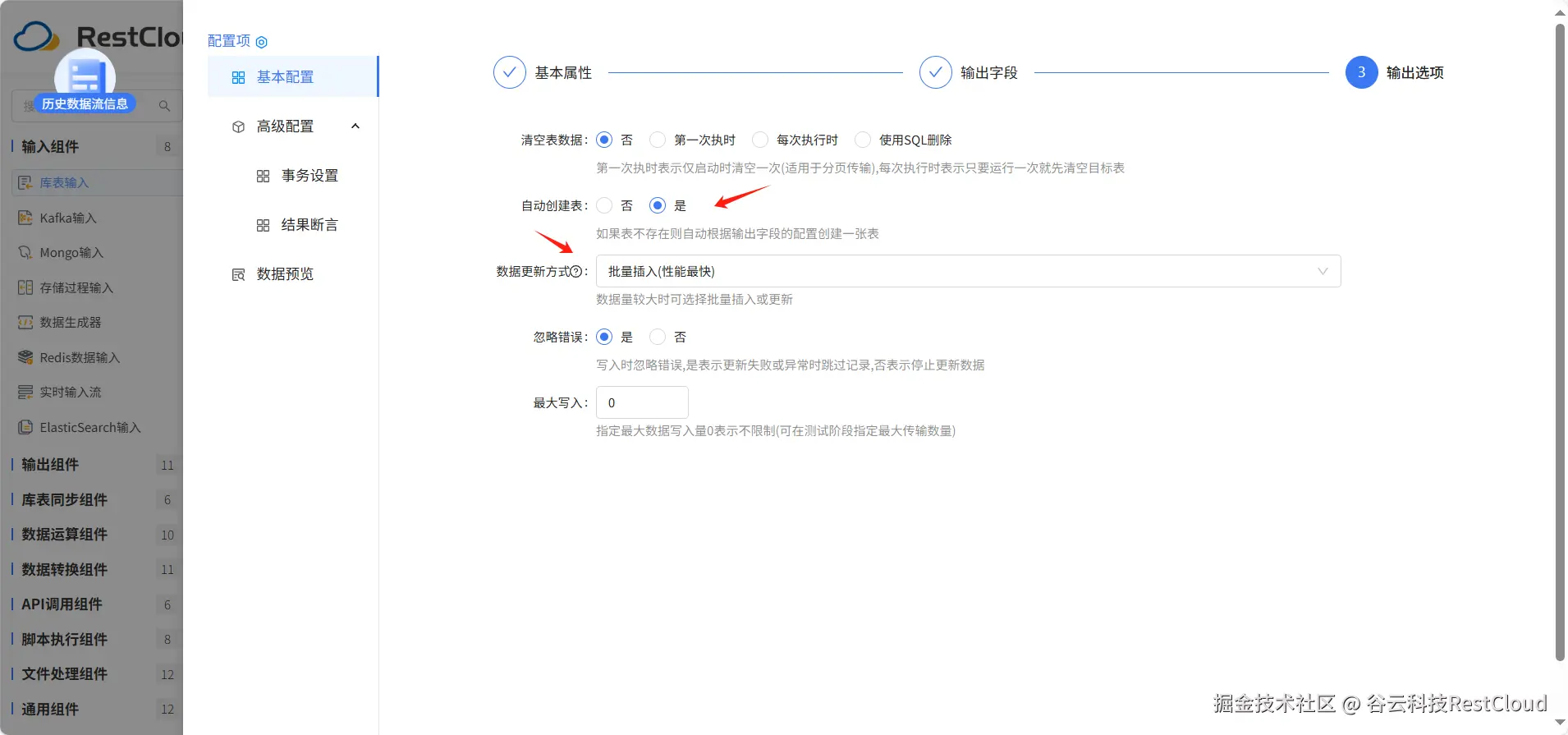
Task: Select 第一次执时 for 清空表数据
Action: [x=658, y=140]
